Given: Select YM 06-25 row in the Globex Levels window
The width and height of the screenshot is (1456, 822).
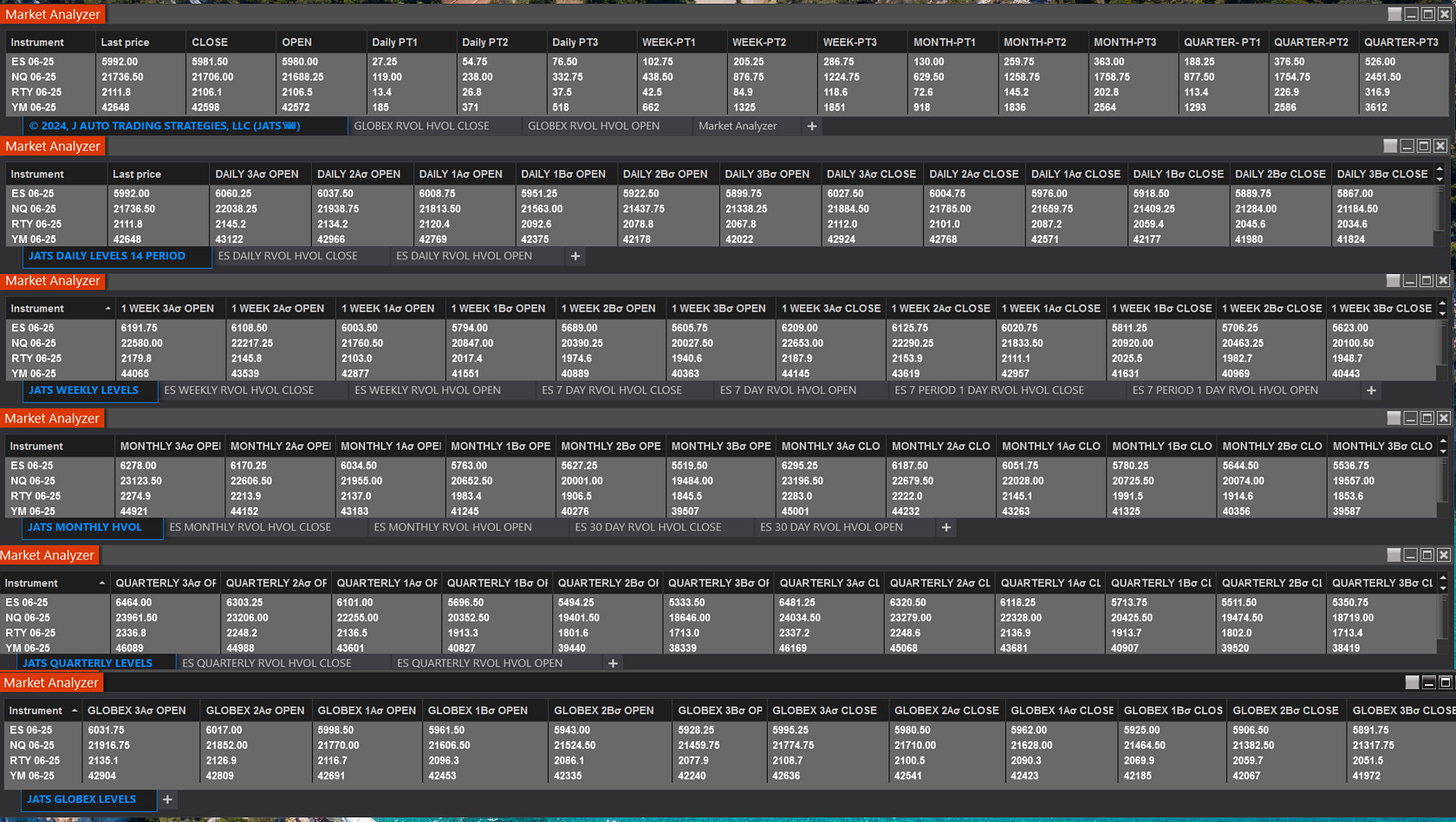Looking at the screenshot, I should [728, 776].
